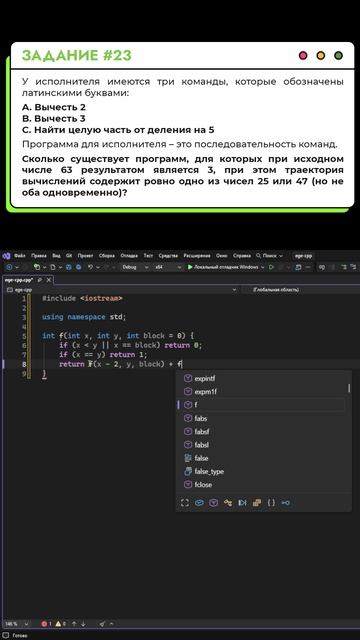Click the yellow warning count indicator
Image resolution: width=360 pixels, height=640 pixels.
[60, 624]
